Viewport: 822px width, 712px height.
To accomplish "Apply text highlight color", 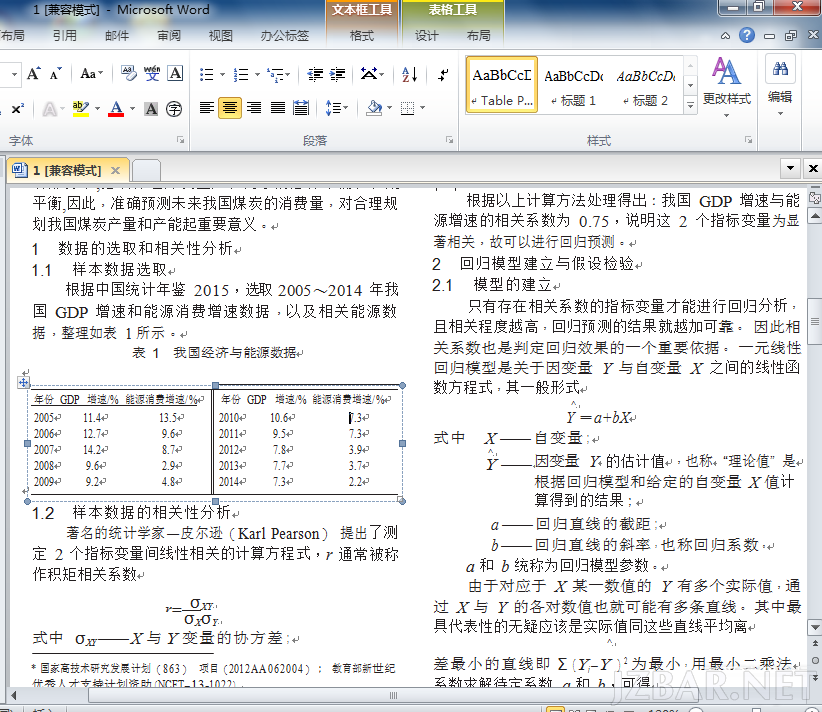I will (81, 109).
